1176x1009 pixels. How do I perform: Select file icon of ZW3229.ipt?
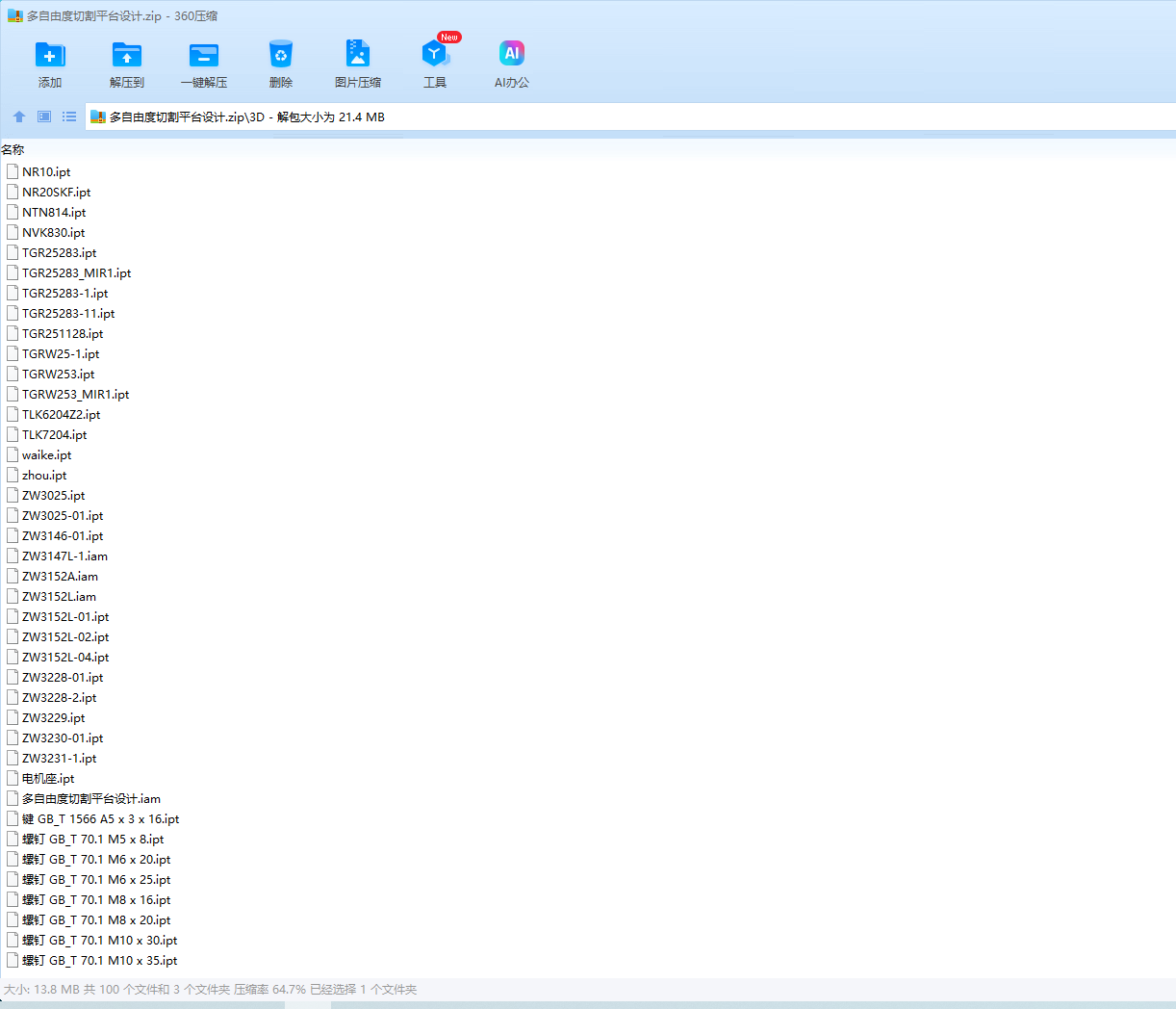click(13, 717)
